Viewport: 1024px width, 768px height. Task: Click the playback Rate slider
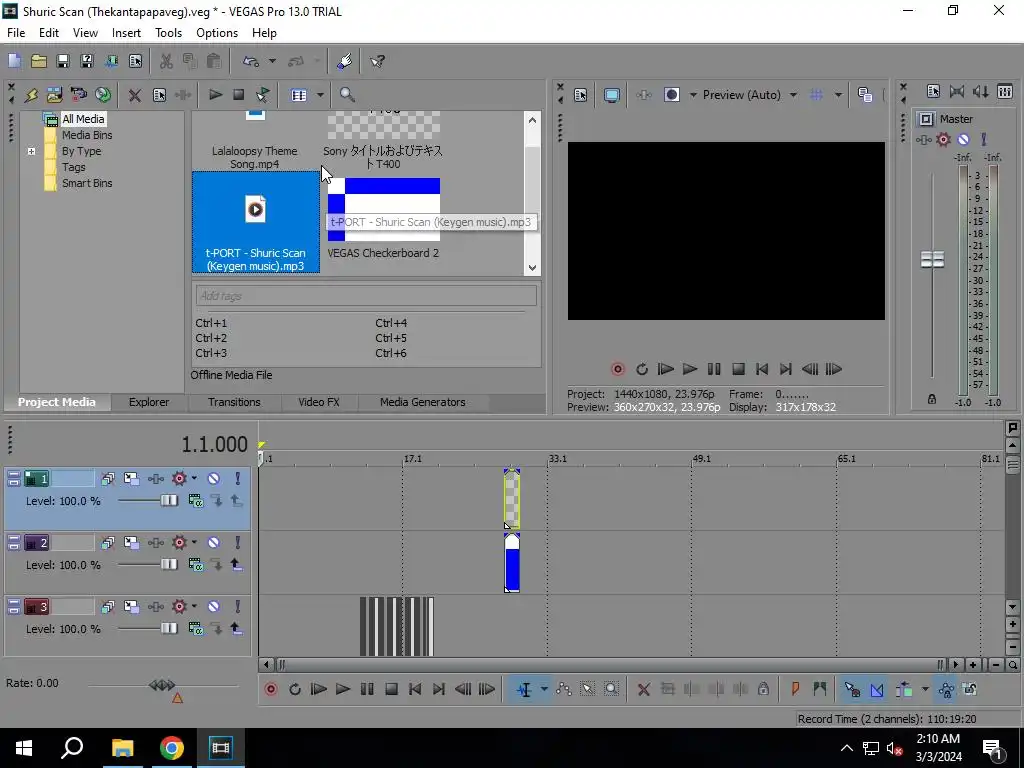162,685
